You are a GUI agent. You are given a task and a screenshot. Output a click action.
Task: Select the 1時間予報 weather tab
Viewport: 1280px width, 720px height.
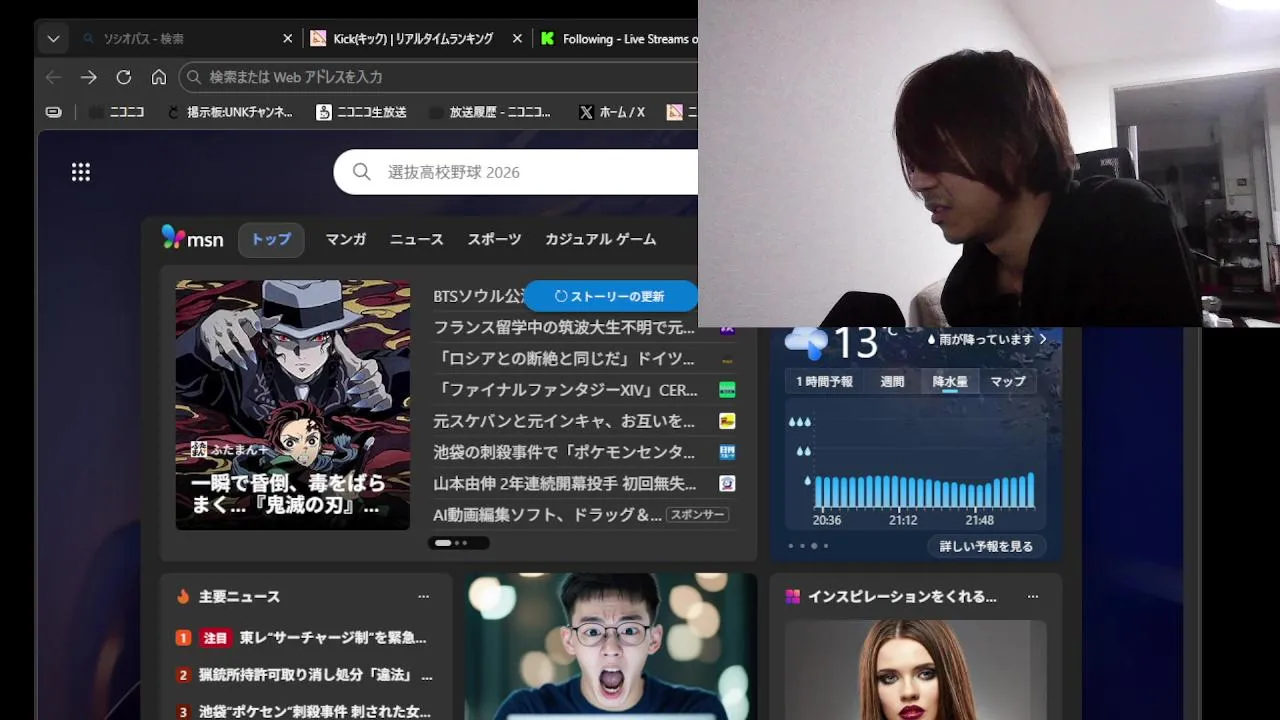pyautogui.click(x=824, y=382)
